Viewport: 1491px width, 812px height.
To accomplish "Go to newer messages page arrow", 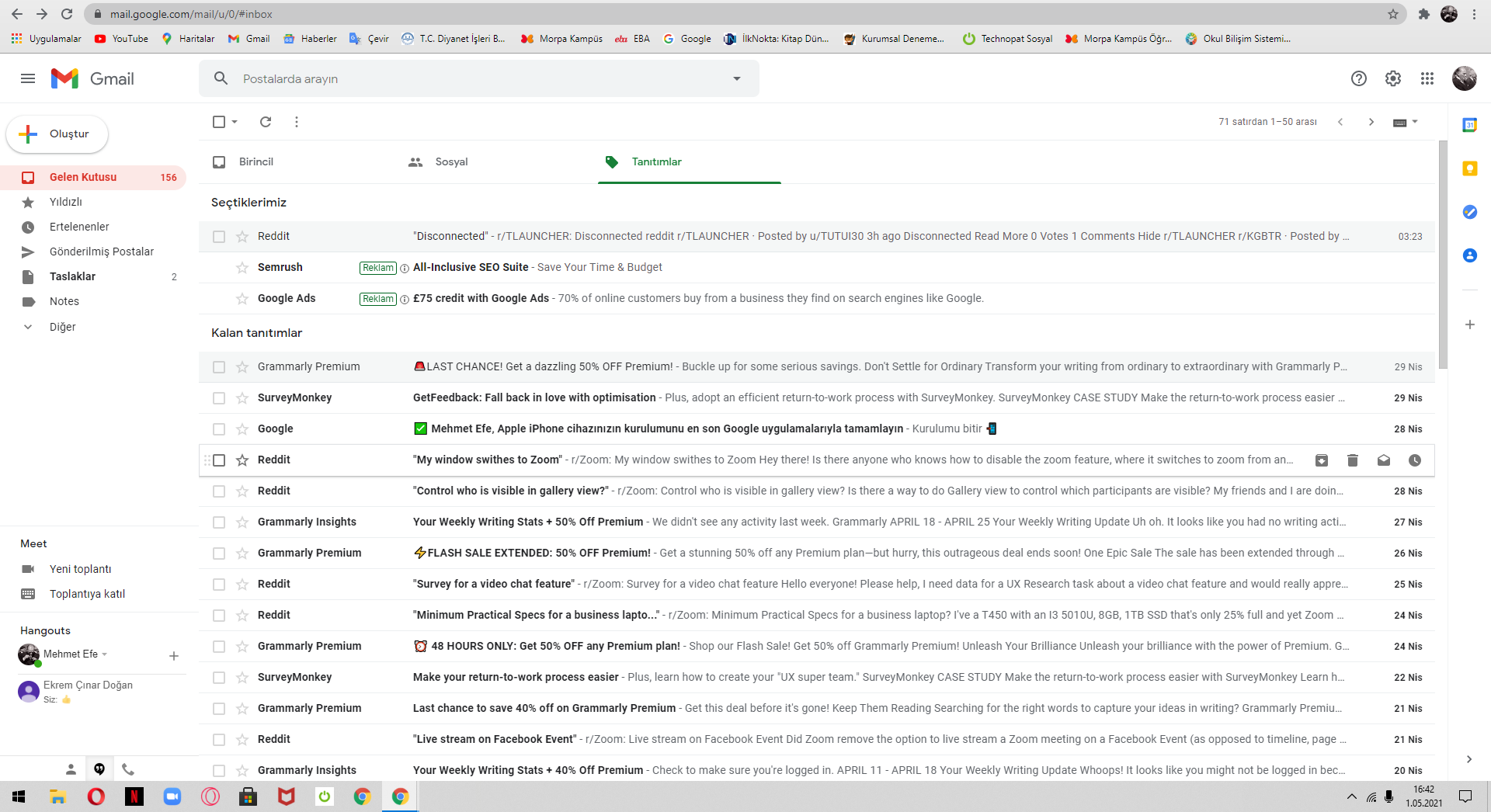I will (x=1340, y=122).
